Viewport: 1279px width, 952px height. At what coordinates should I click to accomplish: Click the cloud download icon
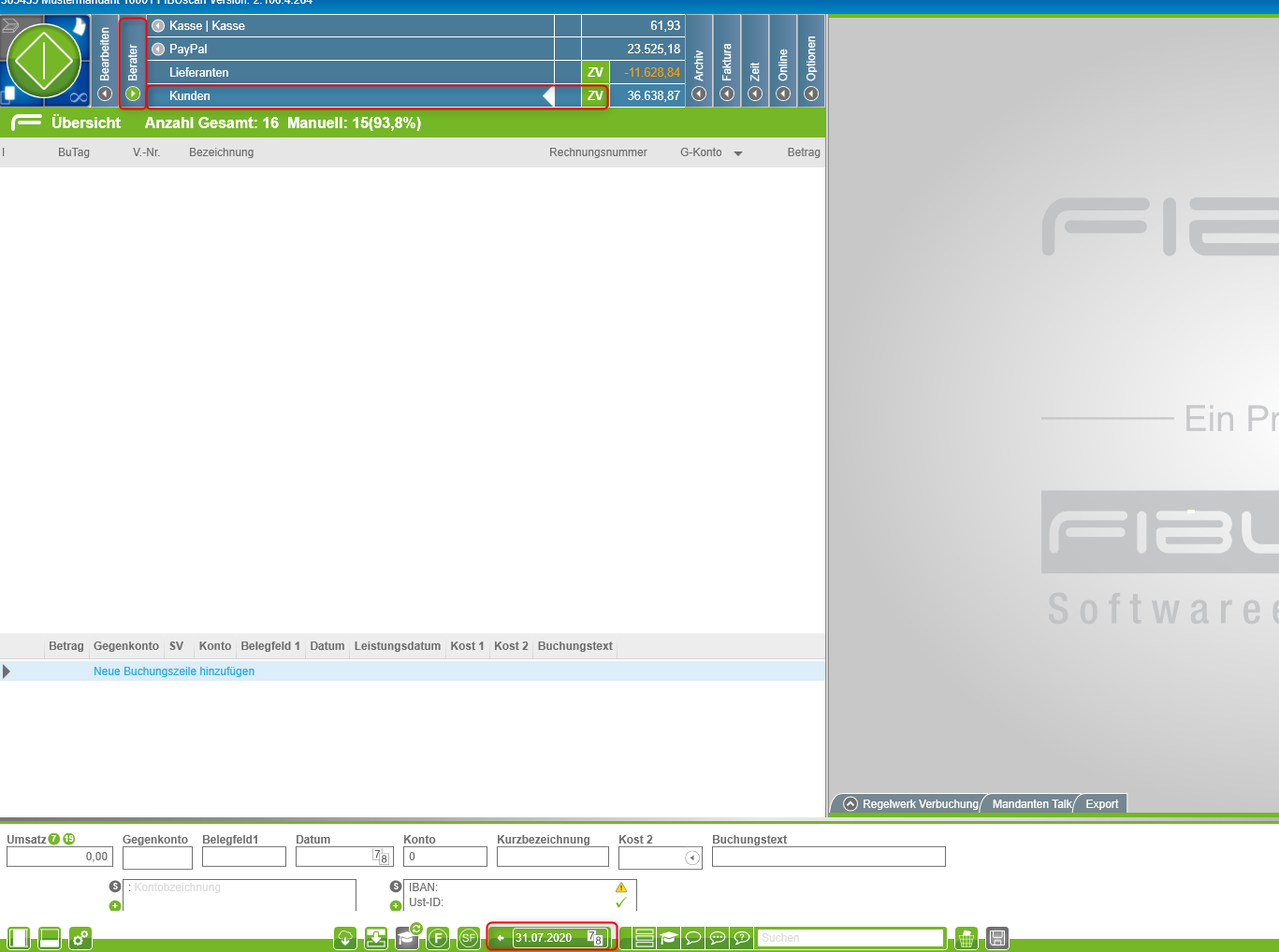pos(345,938)
